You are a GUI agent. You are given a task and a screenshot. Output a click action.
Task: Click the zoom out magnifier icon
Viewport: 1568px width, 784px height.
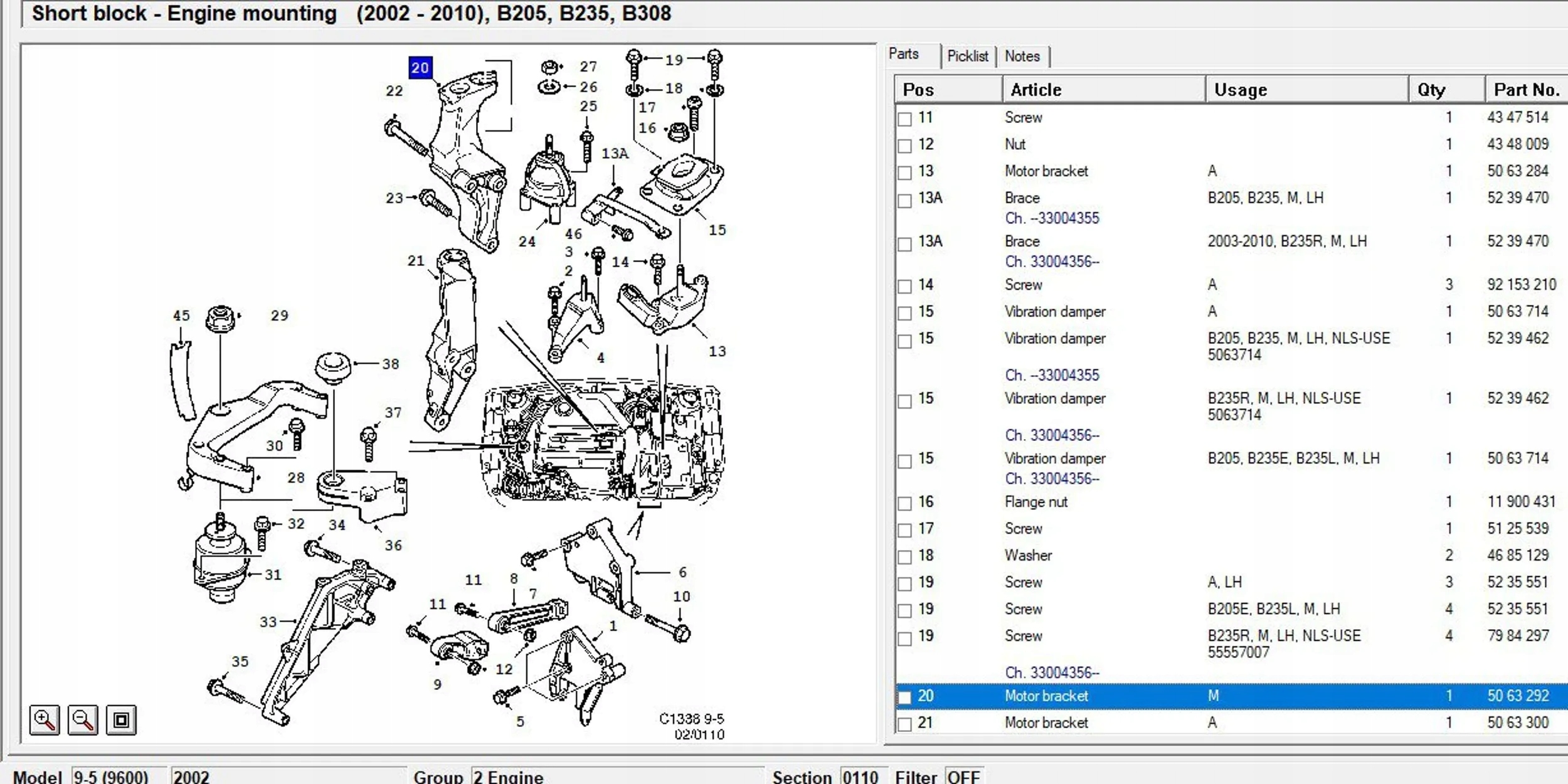(x=83, y=719)
